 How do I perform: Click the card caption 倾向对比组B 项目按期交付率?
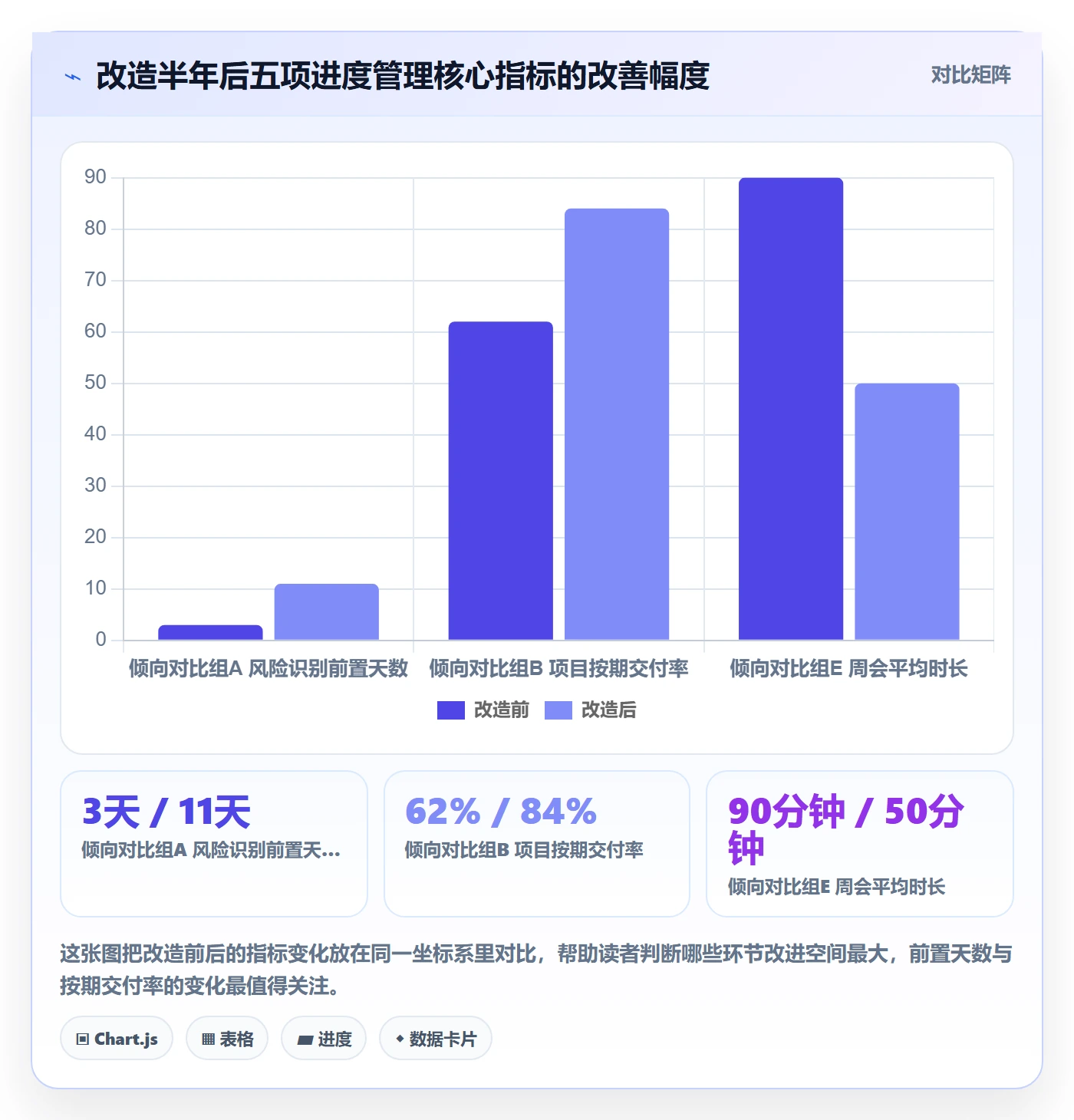(524, 851)
